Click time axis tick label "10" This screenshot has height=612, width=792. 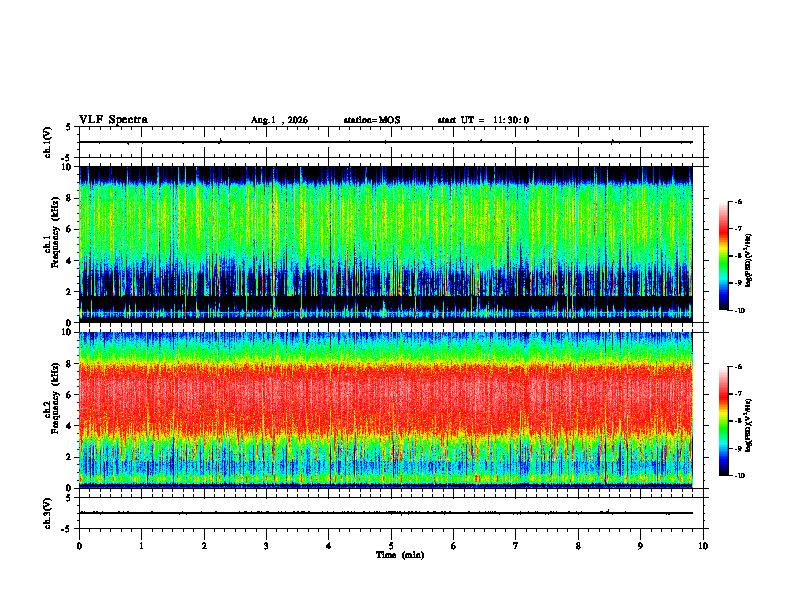(703, 546)
